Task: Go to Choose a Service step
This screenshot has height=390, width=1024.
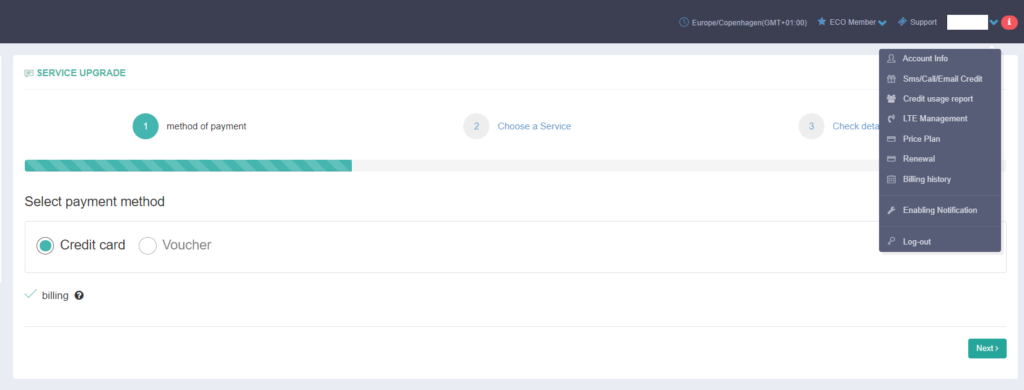Action: (534, 126)
